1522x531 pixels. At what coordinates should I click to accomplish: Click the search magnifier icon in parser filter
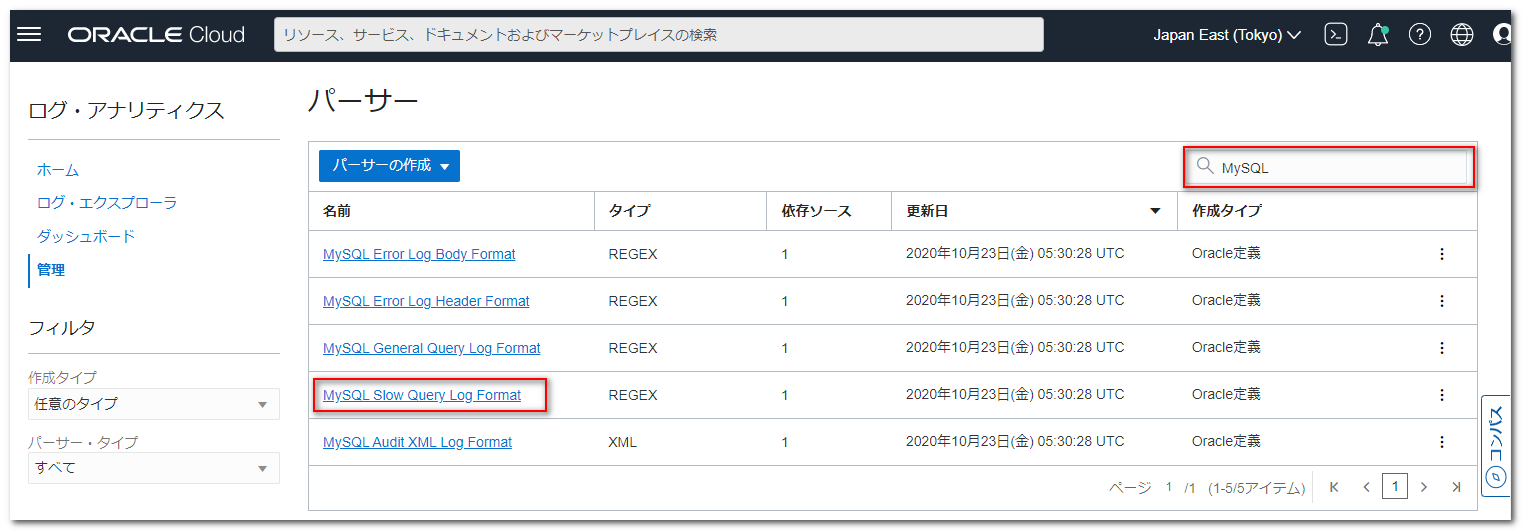[1205, 166]
